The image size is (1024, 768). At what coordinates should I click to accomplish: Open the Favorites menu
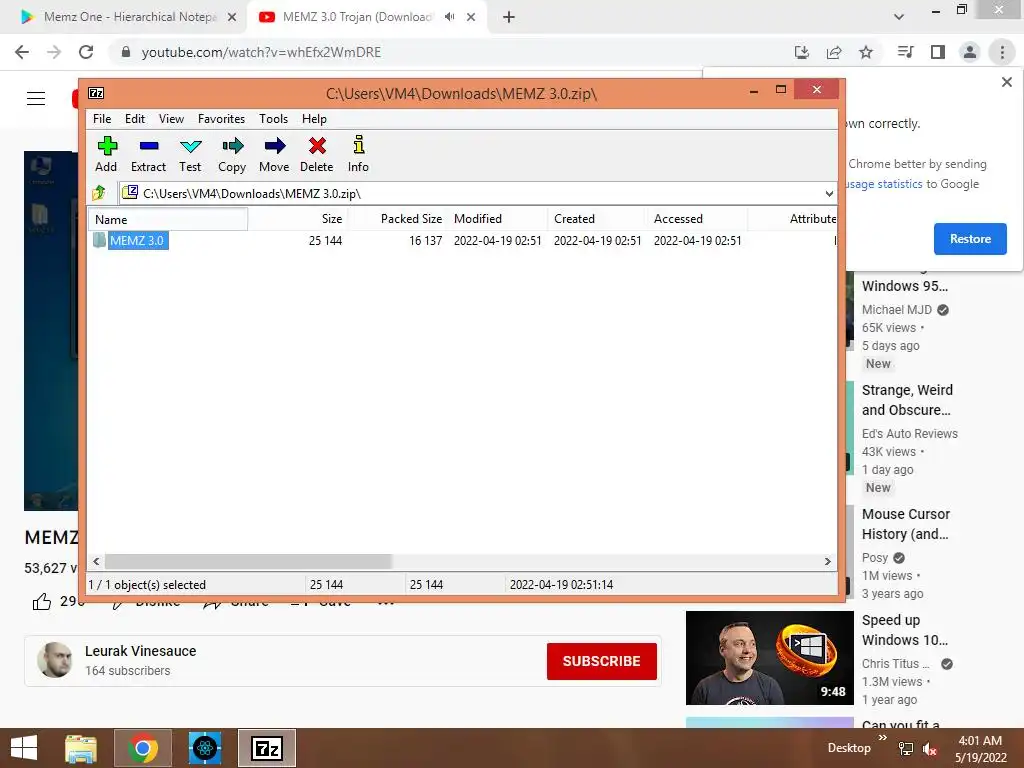[221, 119]
